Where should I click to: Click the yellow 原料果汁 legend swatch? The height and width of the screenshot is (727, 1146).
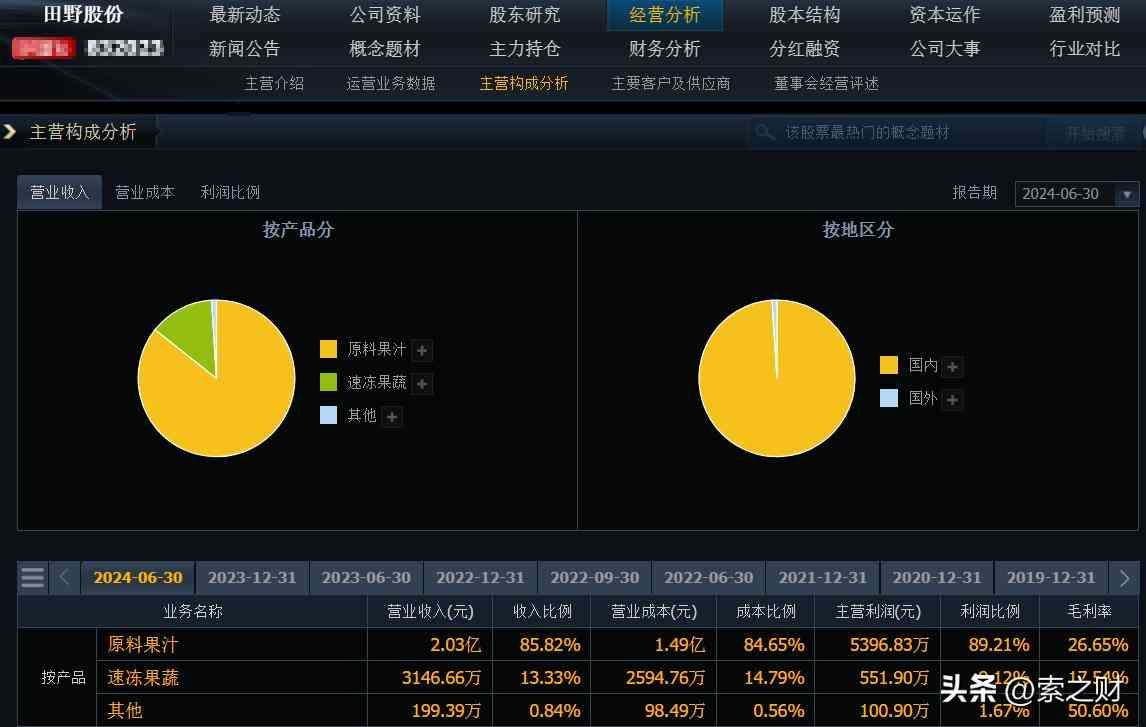click(328, 349)
